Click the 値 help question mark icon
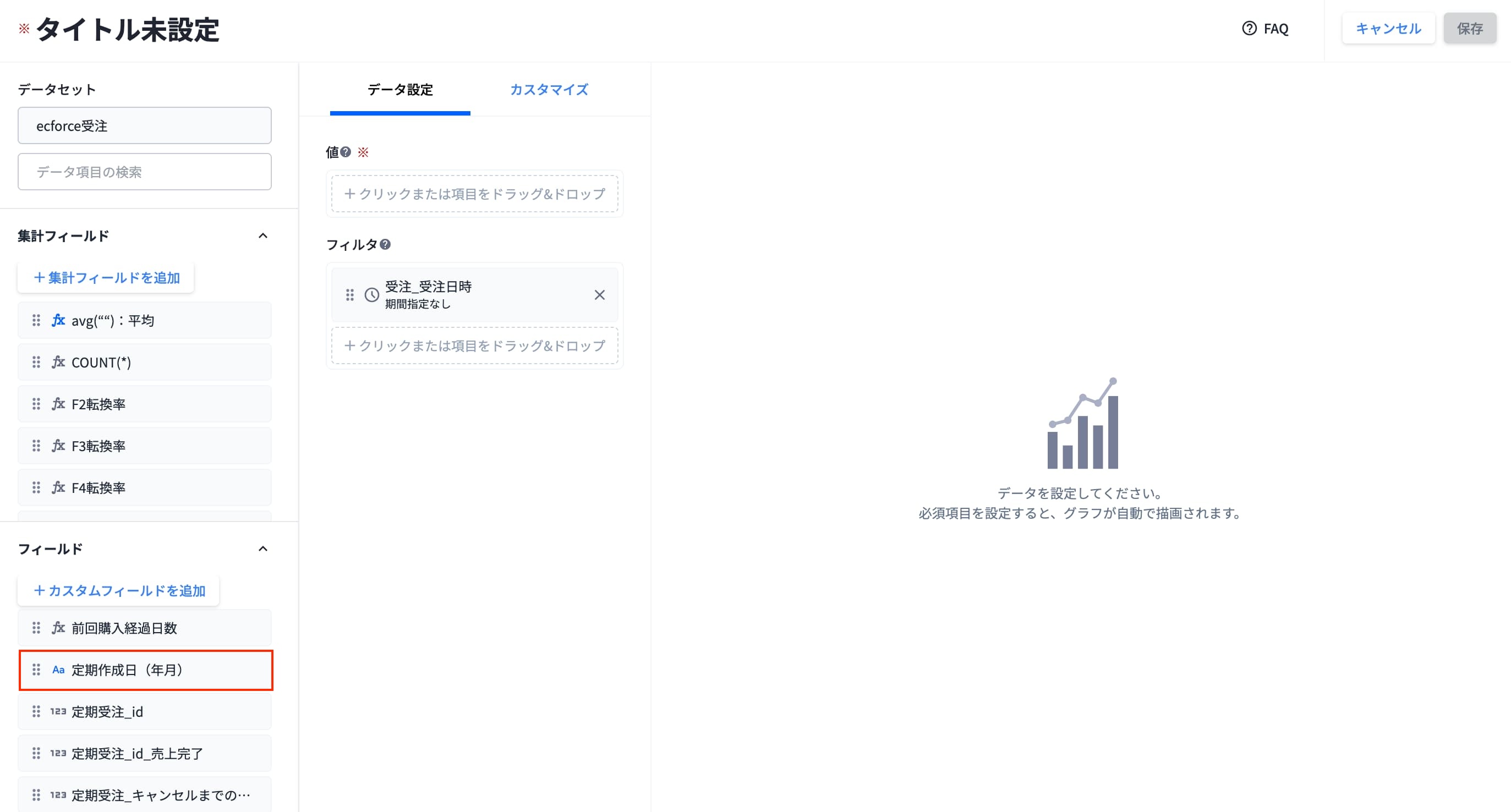This screenshot has height=812, width=1511. 346,152
